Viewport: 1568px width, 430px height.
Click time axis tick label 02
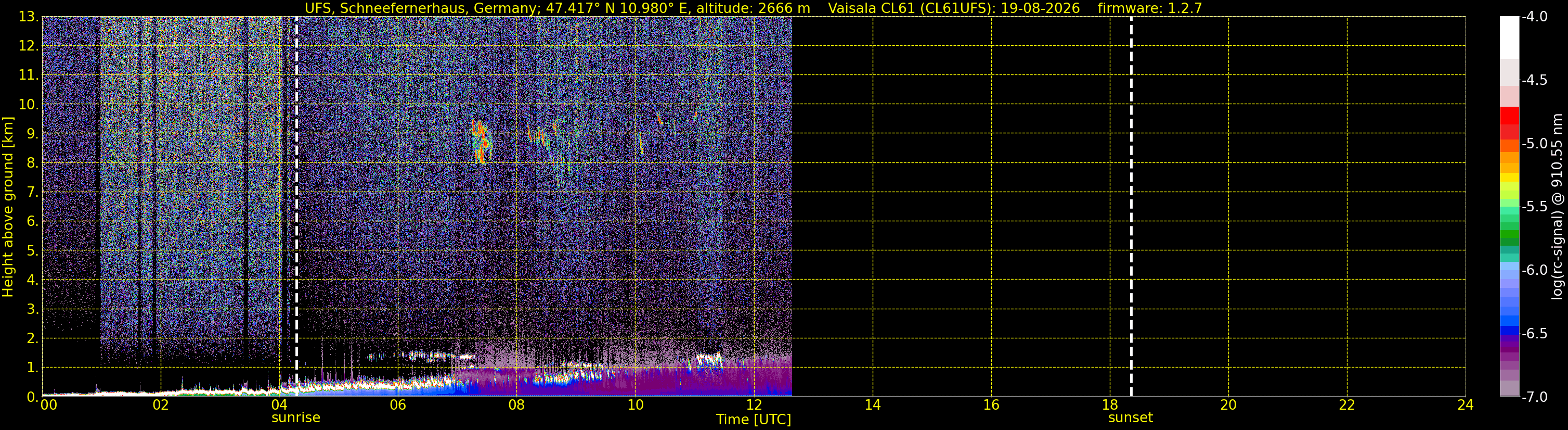click(161, 405)
